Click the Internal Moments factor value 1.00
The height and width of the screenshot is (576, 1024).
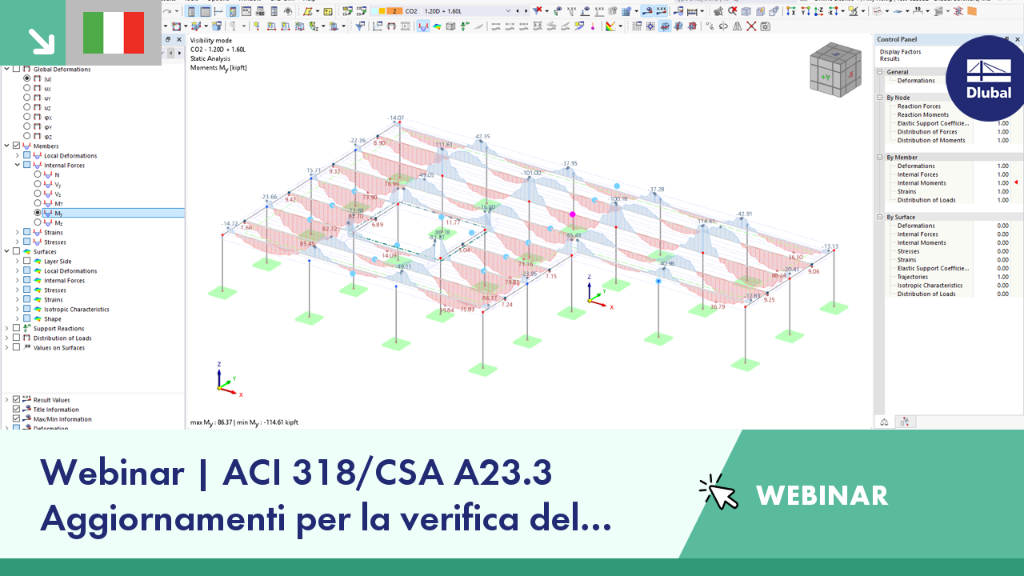coord(1003,183)
